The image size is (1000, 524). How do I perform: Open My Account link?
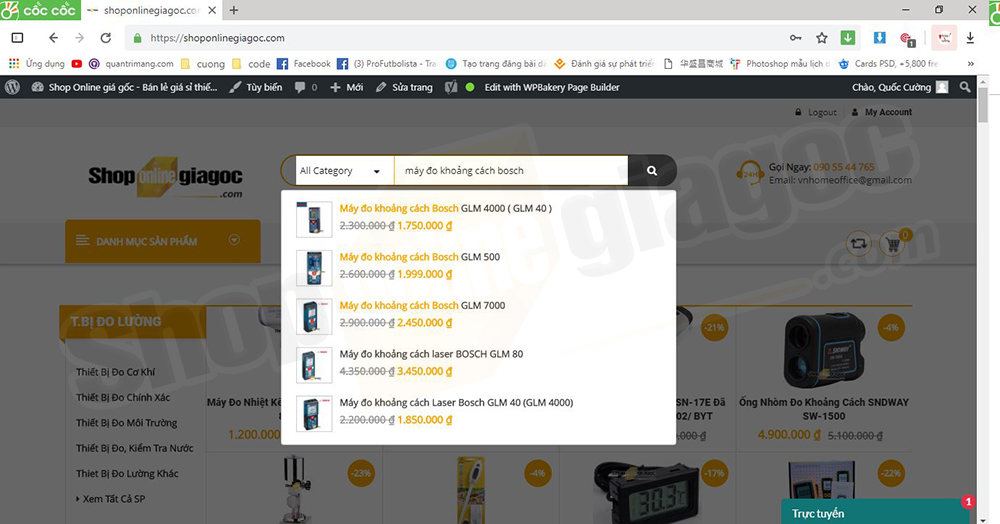887,112
